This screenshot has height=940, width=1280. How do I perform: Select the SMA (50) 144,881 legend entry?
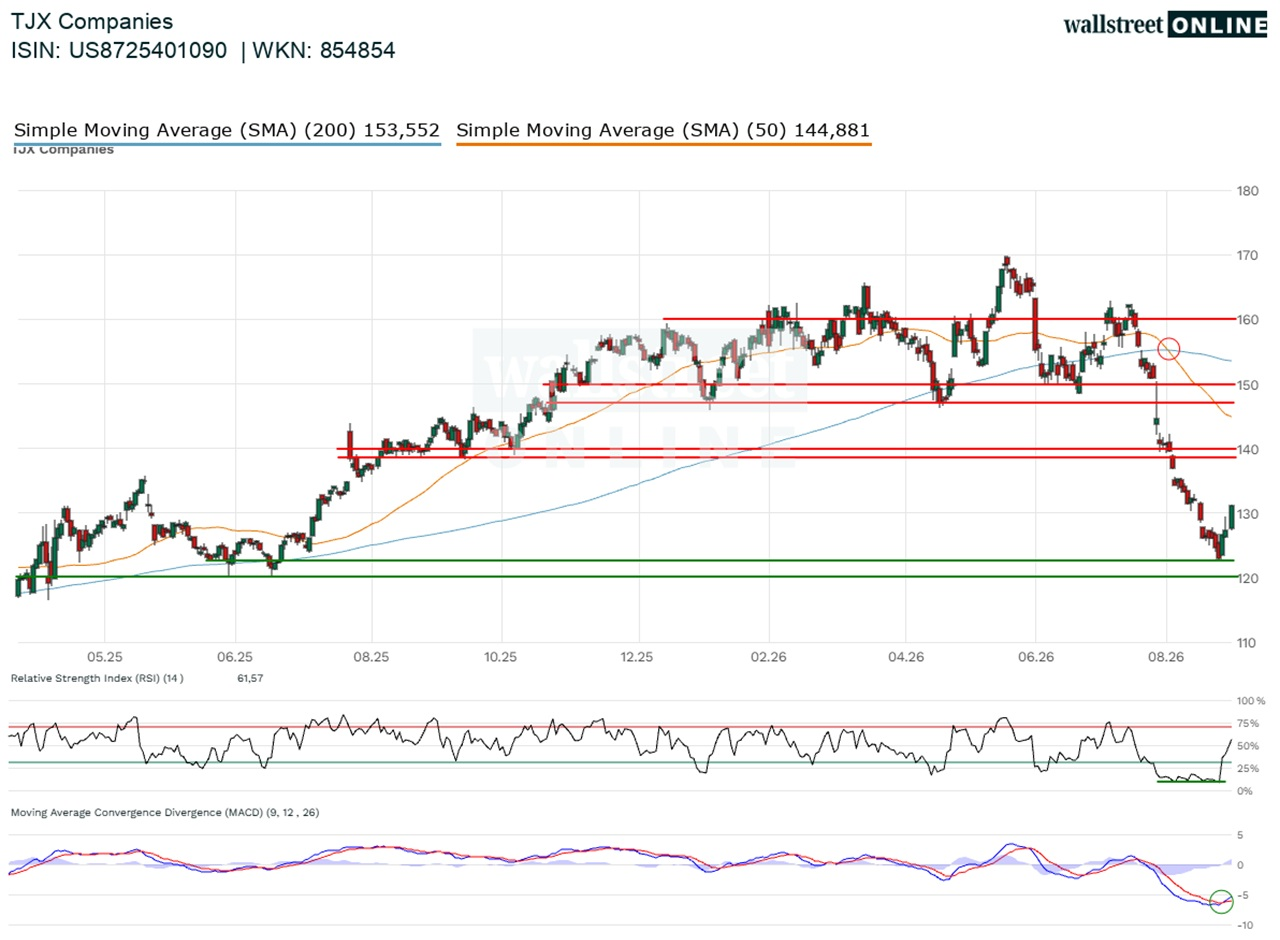pyautogui.click(x=663, y=130)
